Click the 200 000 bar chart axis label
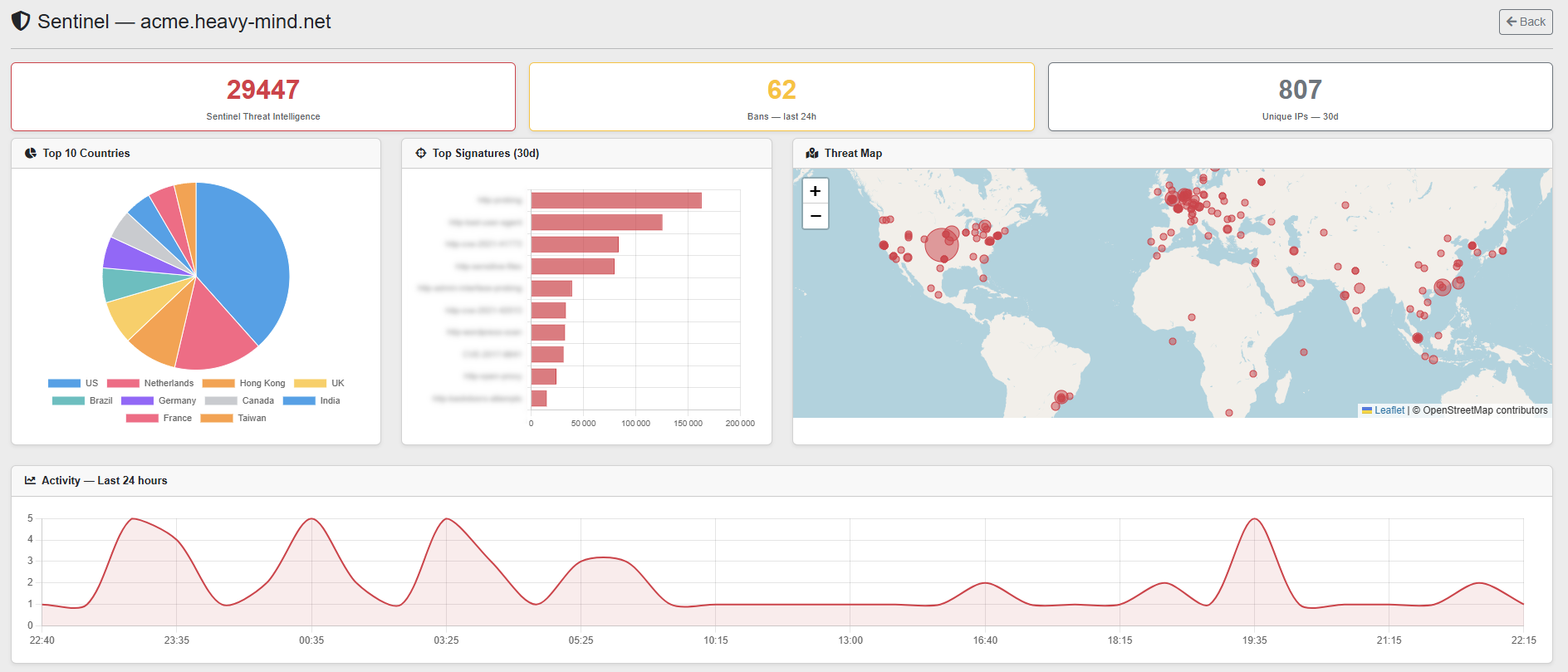 tap(740, 424)
